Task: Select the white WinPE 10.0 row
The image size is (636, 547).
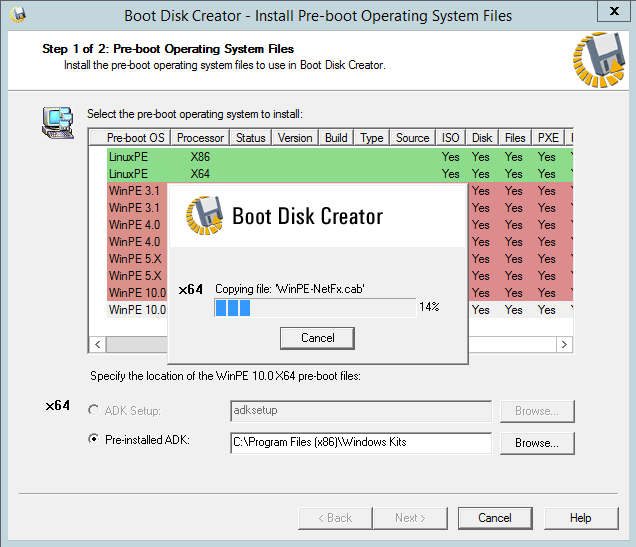Action: (137, 310)
